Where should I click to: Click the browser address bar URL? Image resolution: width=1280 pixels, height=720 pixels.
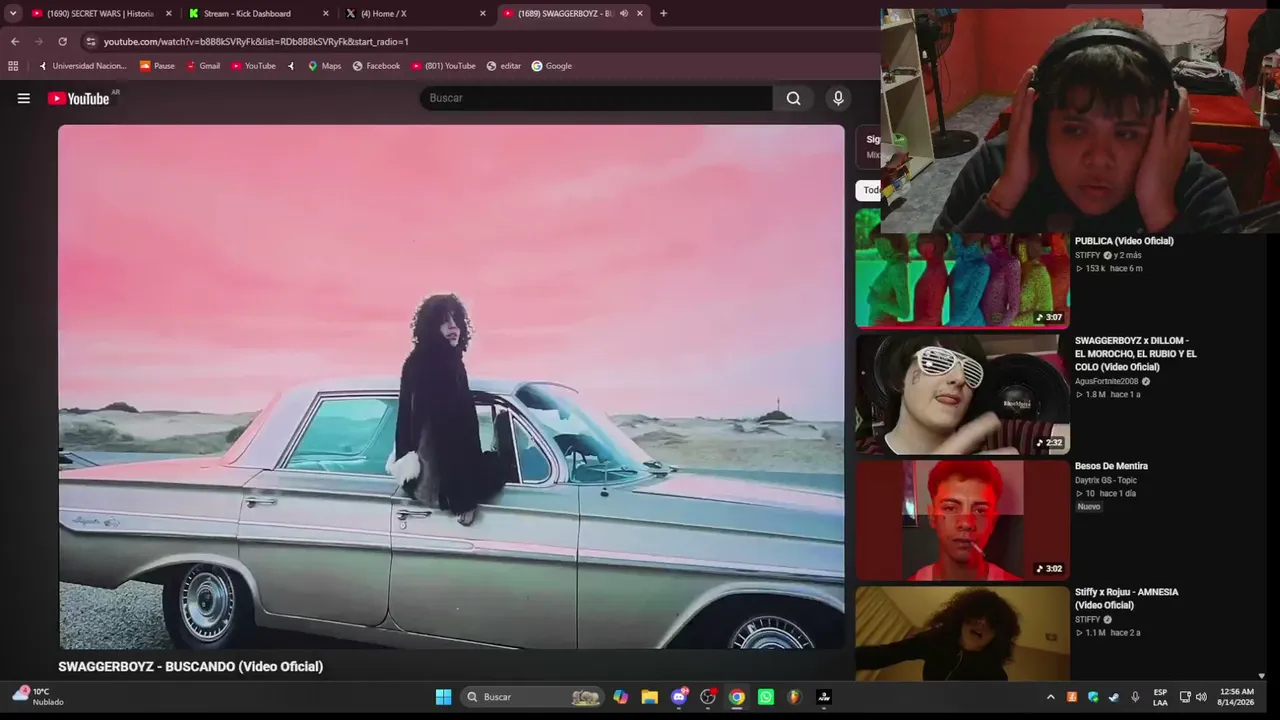(x=256, y=42)
